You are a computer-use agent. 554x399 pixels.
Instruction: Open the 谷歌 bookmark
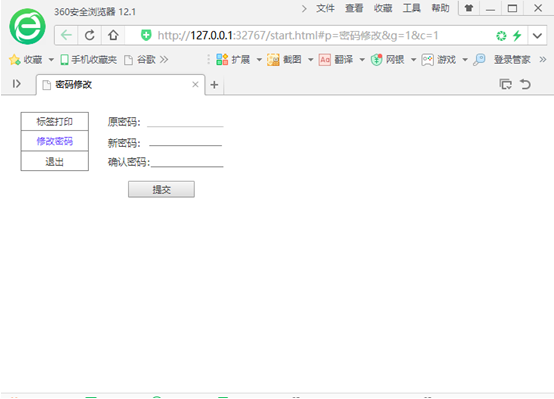(140, 60)
